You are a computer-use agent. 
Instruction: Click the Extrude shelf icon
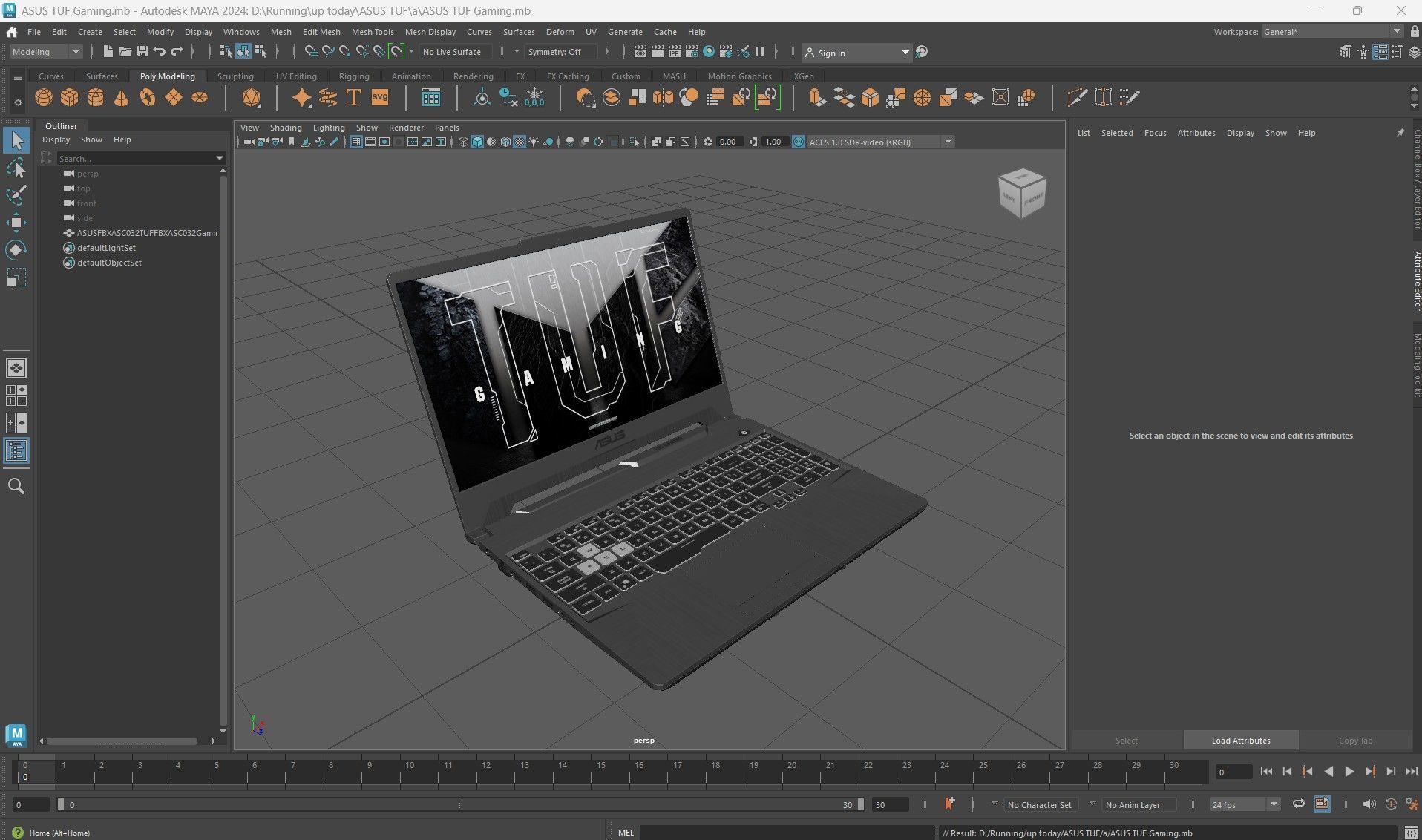817,97
